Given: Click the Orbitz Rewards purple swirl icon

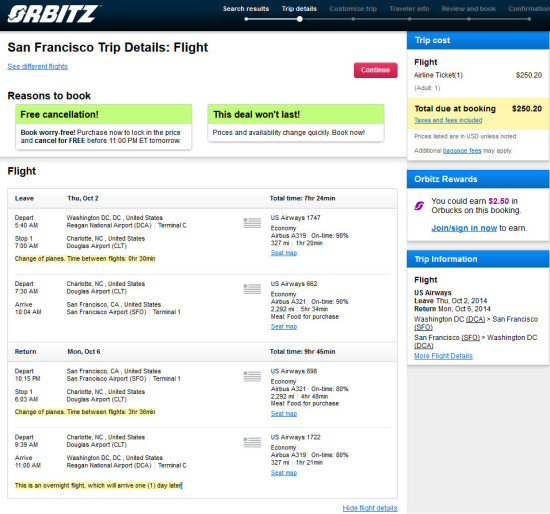Looking at the screenshot, I should (x=419, y=206).
